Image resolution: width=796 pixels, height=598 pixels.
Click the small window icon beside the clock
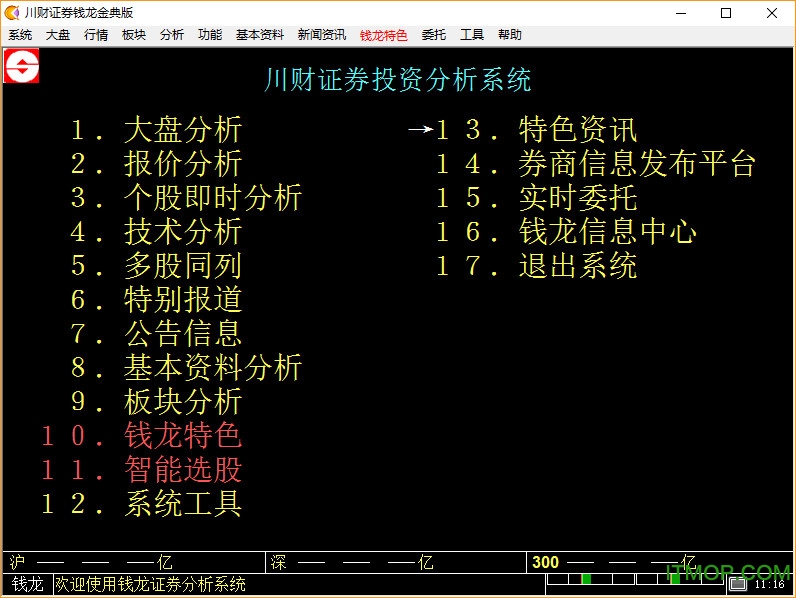pyautogui.click(x=738, y=584)
